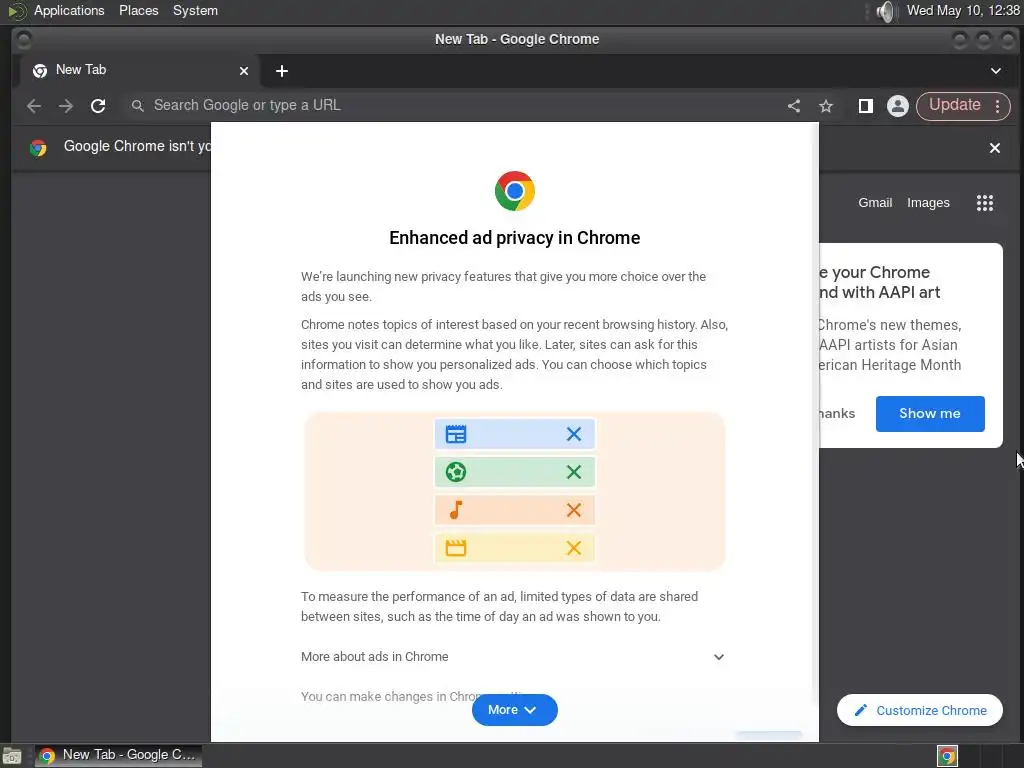Toggle the side panel icon
Image resolution: width=1024 pixels, height=768 pixels.
865,106
